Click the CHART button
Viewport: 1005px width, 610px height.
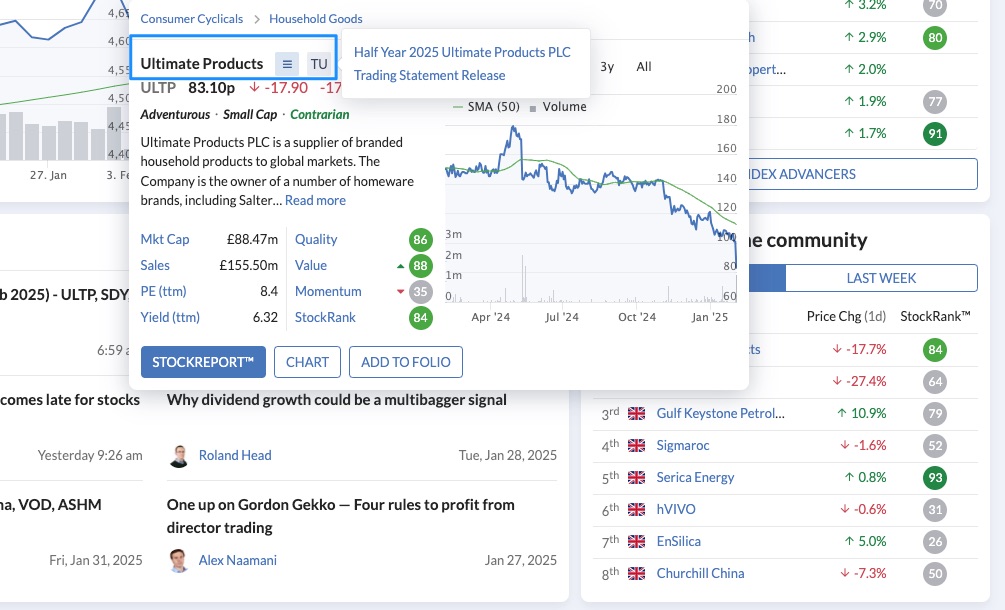click(x=308, y=362)
